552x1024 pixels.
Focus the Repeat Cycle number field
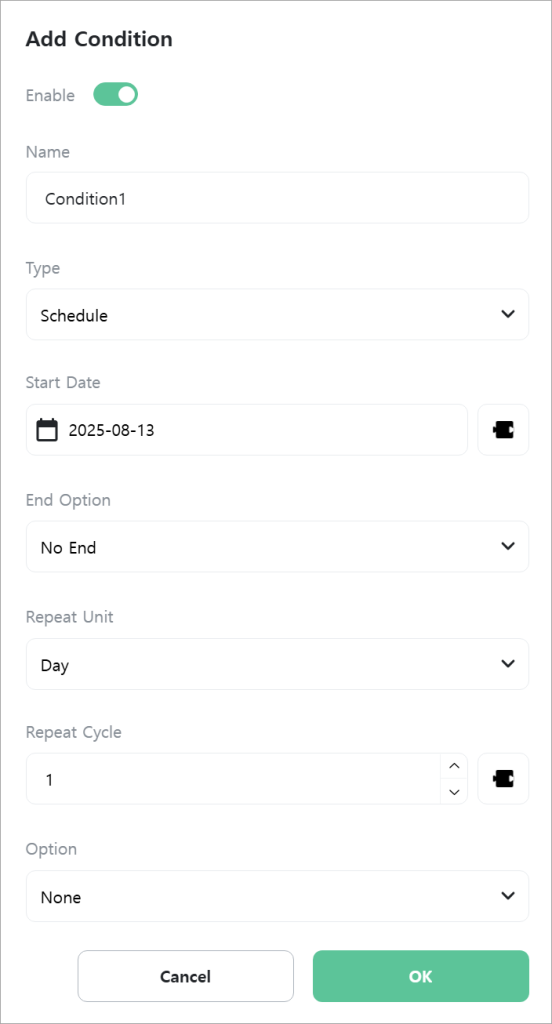pos(234,778)
